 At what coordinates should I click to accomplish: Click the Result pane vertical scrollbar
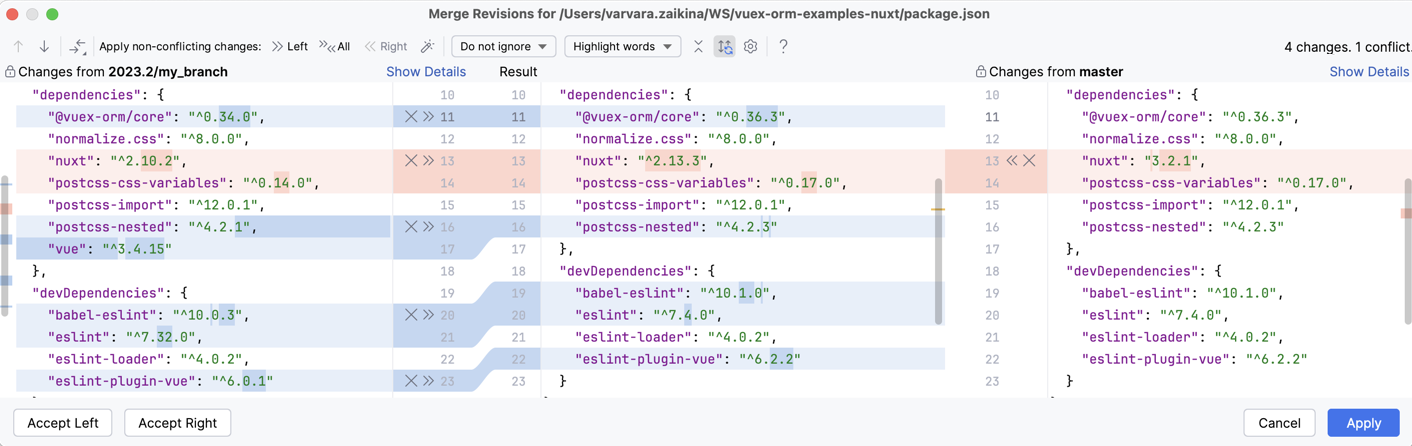click(x=938, y=250)
